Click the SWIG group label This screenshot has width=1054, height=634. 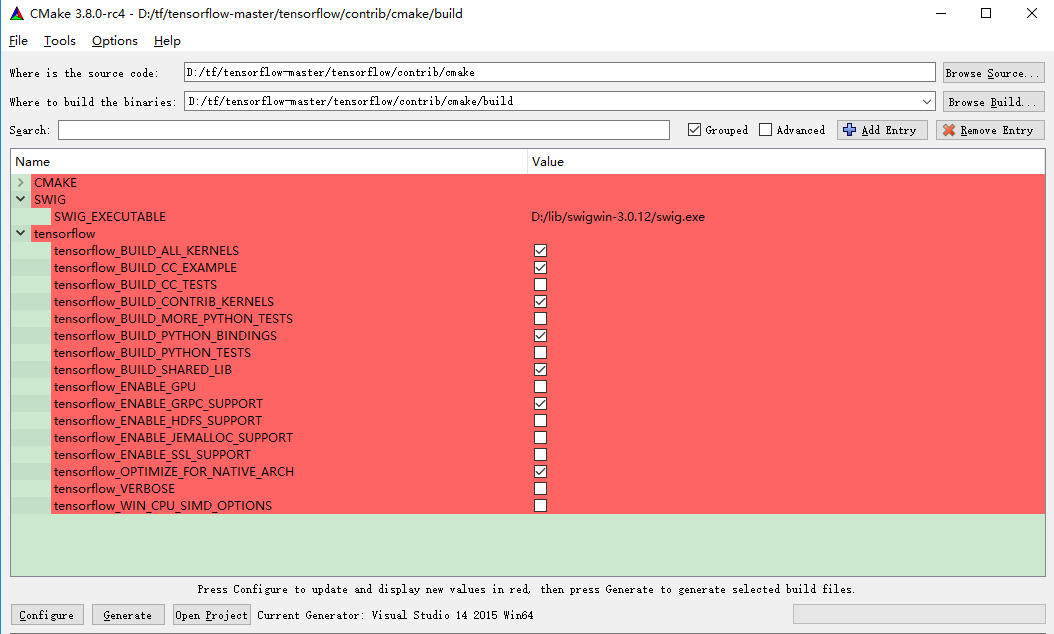pyautogui.click(x=50, y=199)
